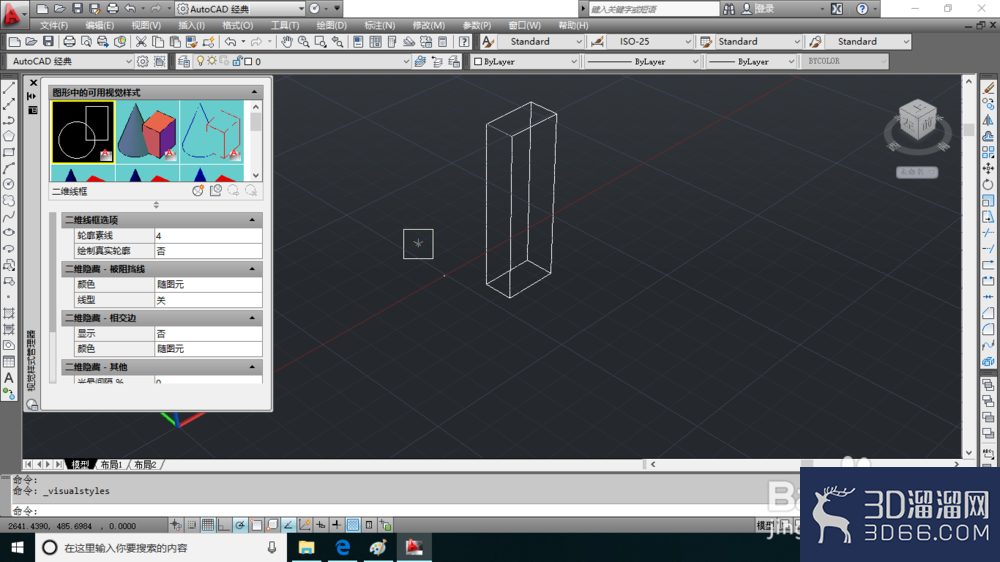Open the 视图(V) menu
The image size is (1000, 562).
click(x=146, y=26)
